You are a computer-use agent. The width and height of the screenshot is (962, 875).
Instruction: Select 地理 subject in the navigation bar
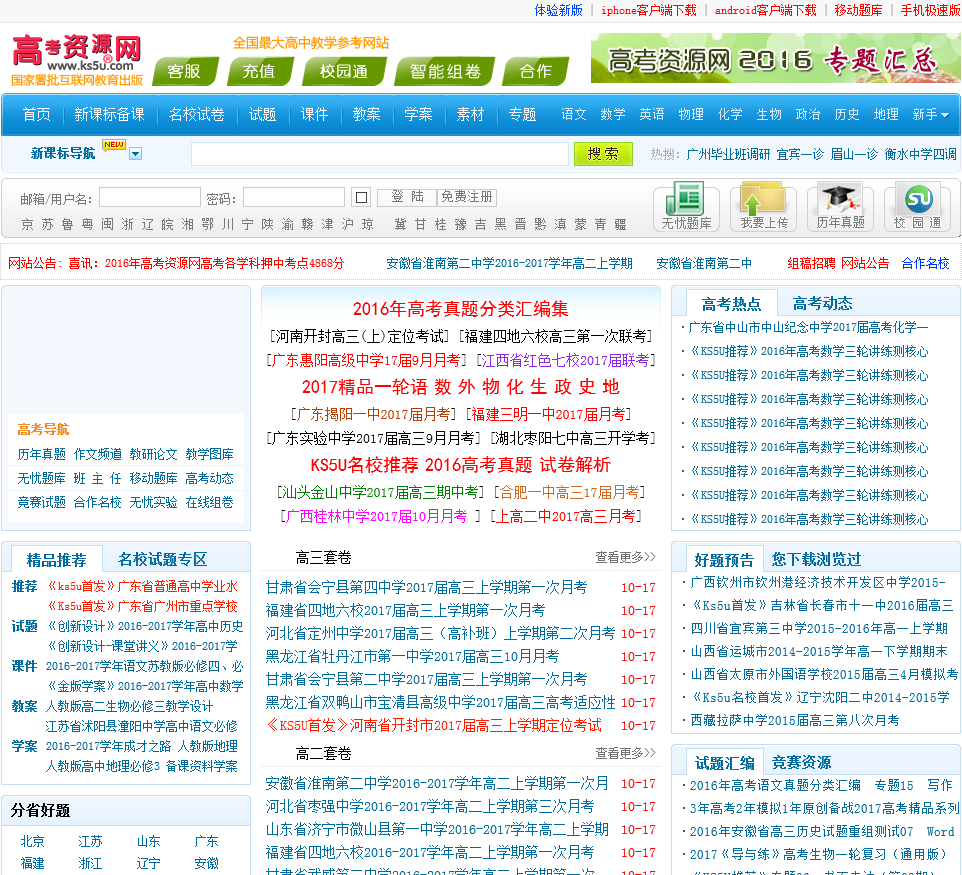(886, 115)
